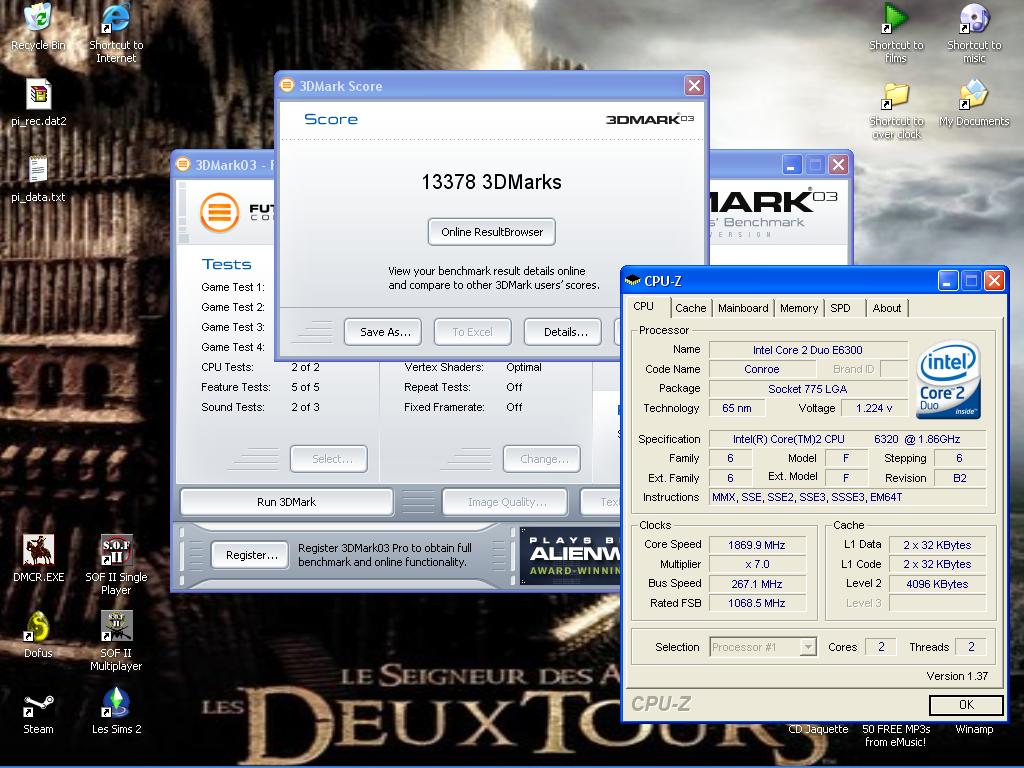The height and width of the screenshot is (768, 1024).
Task: Click the Core Speed value 1869.9 MHz
Action: pos(756,545)
